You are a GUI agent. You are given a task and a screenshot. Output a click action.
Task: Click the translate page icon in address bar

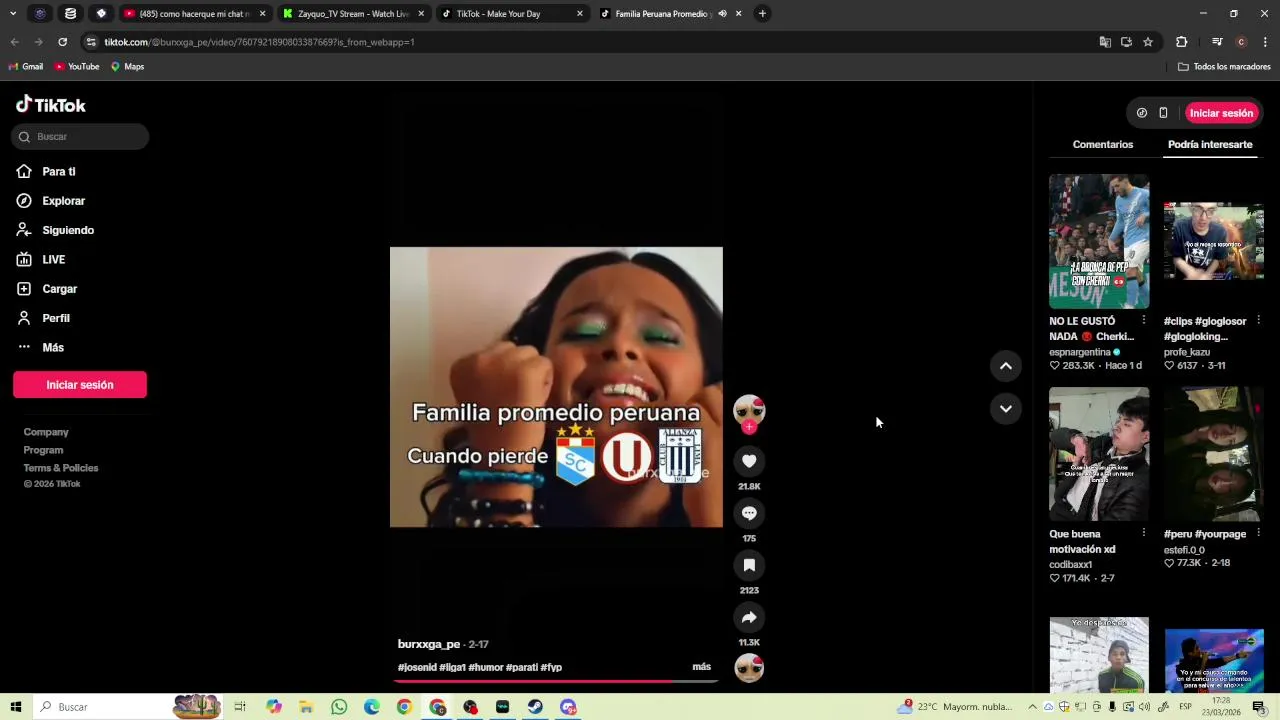pyautogui.click(x=1105, y=42)
